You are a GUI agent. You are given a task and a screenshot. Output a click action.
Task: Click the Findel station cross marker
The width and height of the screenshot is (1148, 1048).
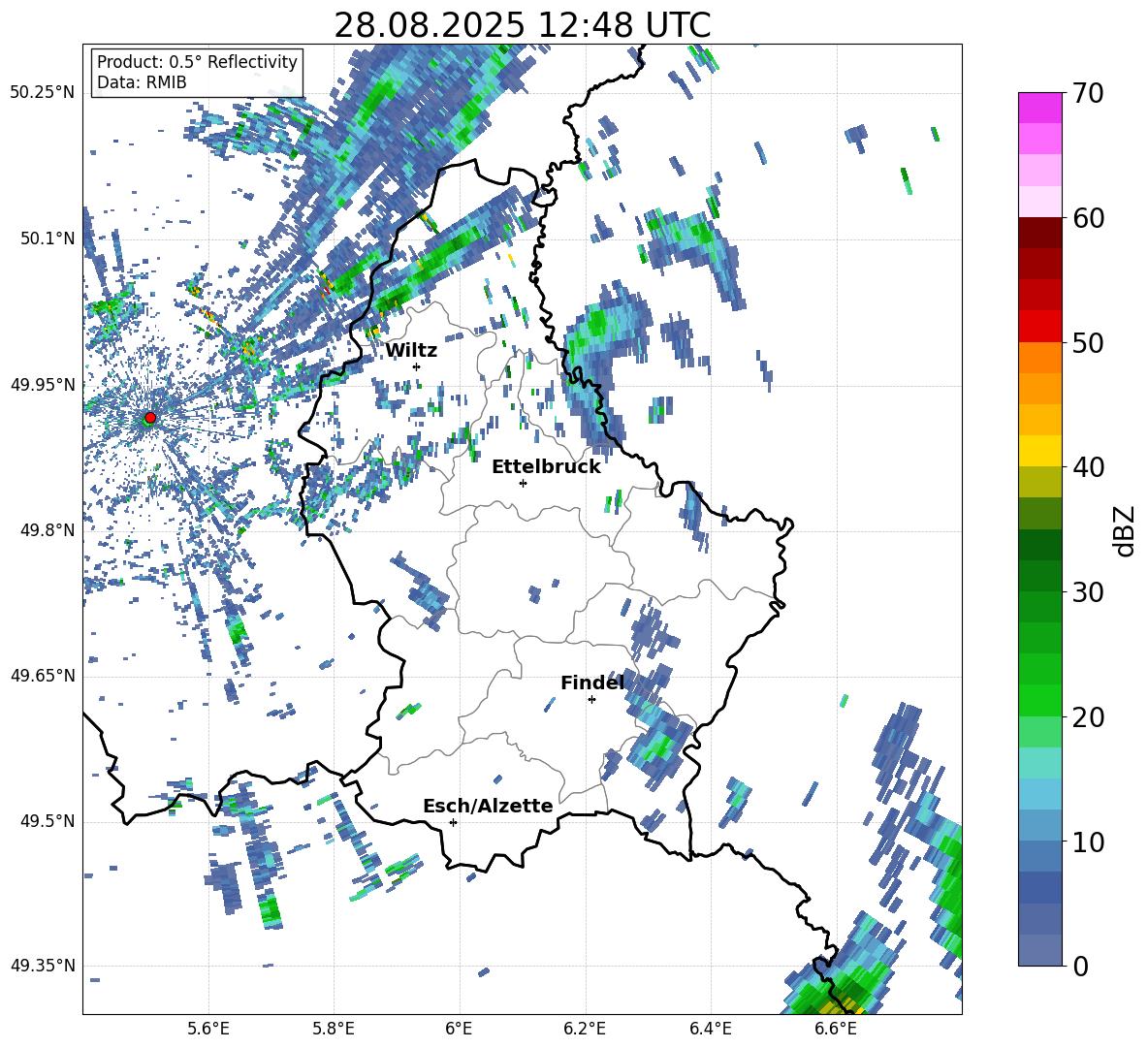tap(591, 700)
